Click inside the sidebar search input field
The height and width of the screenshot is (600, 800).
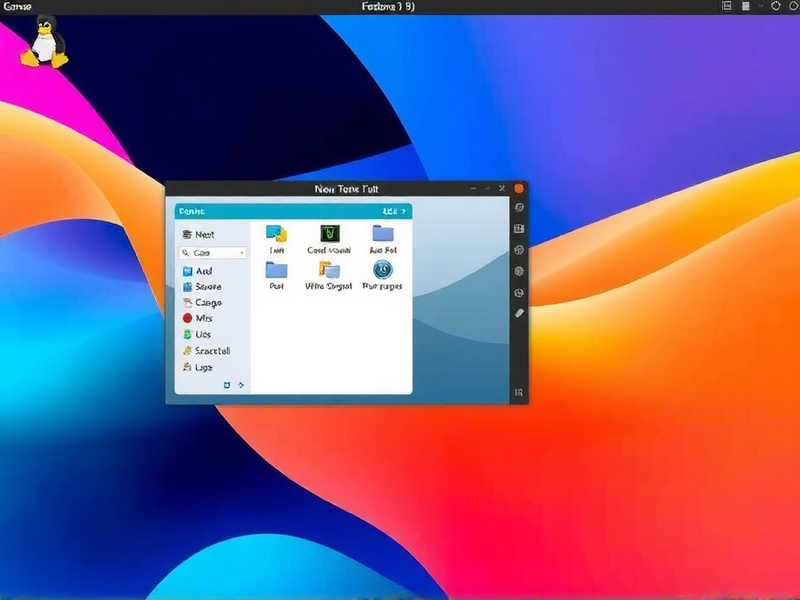point(210,252)
